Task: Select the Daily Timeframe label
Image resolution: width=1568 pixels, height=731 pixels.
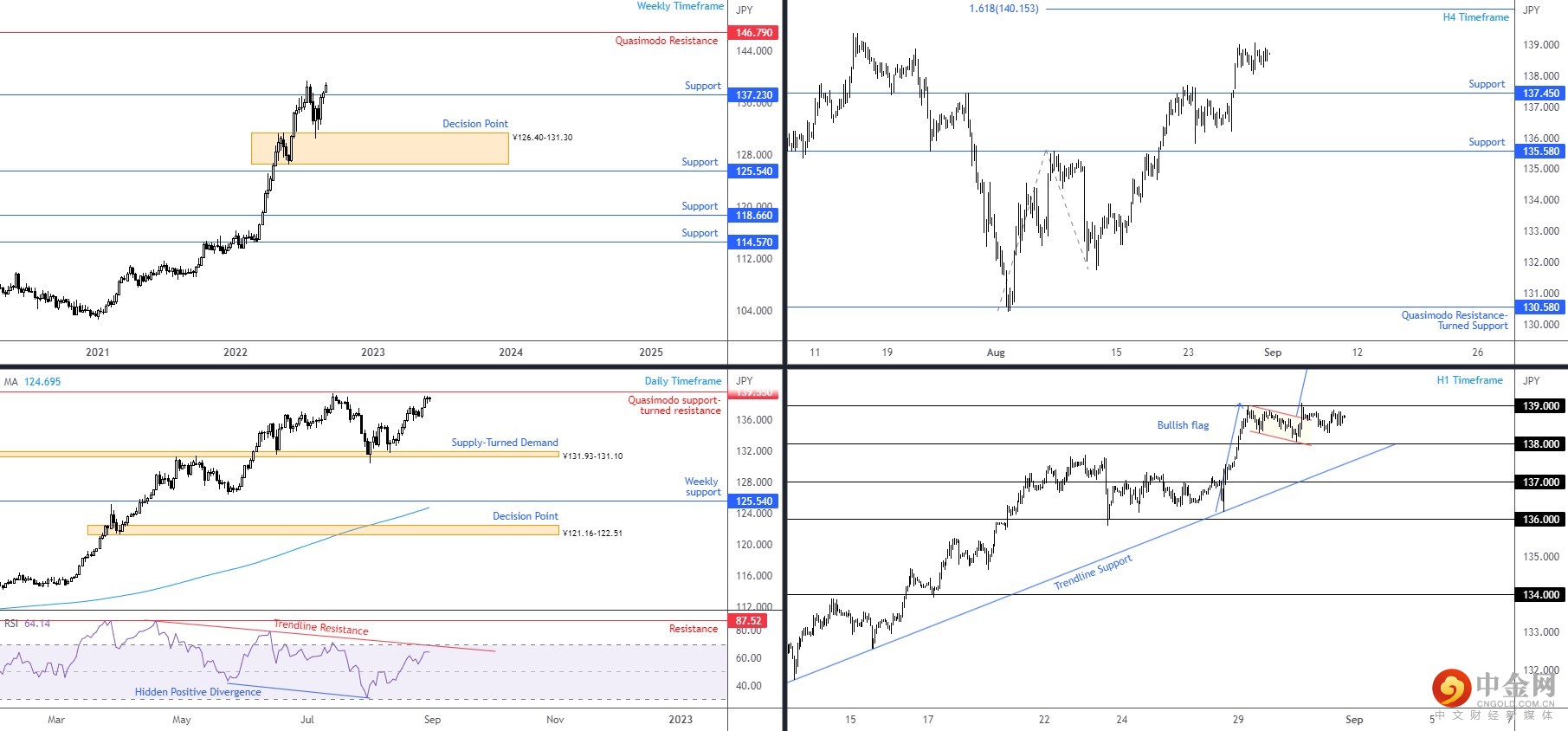Action: (x=682, y=381)
